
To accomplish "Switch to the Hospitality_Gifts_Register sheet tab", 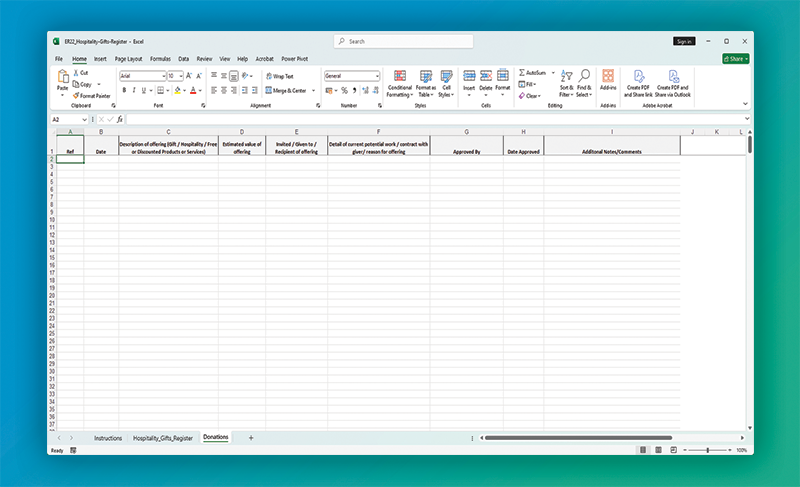I will (x=162, y=438).
